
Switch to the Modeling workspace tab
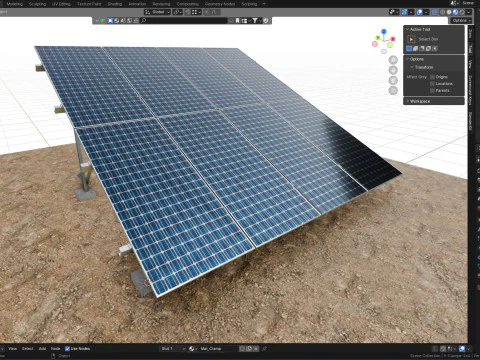pos(15,4)
